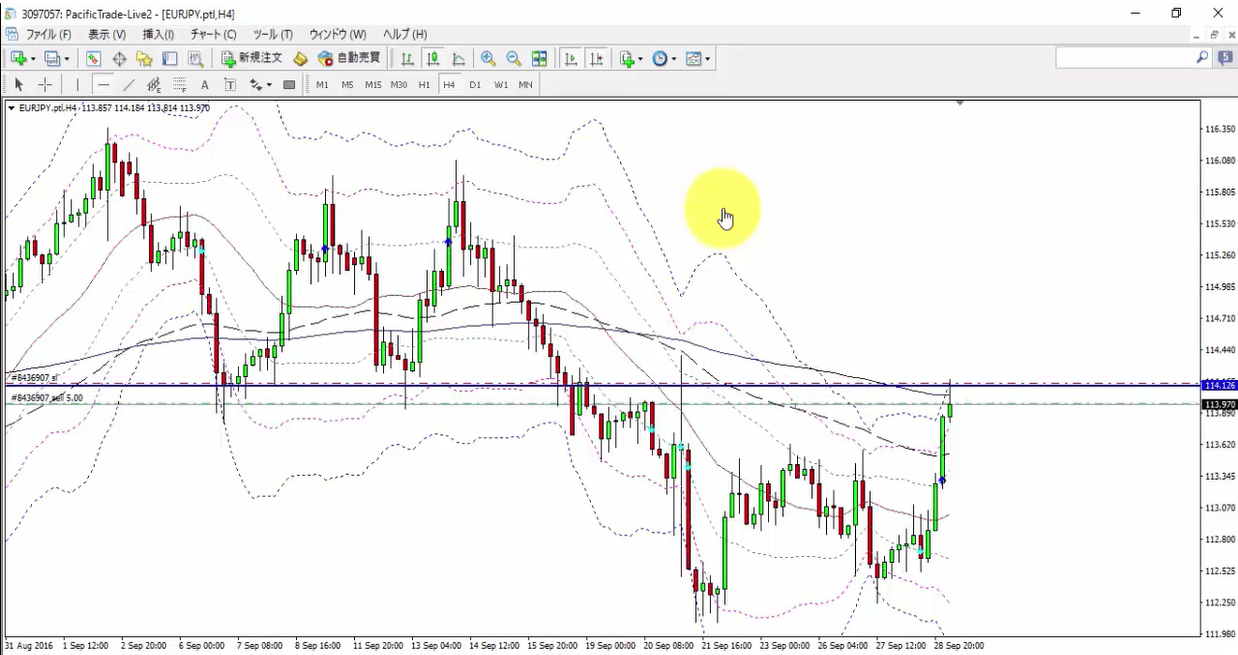Click the 新規注文 new order button

pos(252,59)
